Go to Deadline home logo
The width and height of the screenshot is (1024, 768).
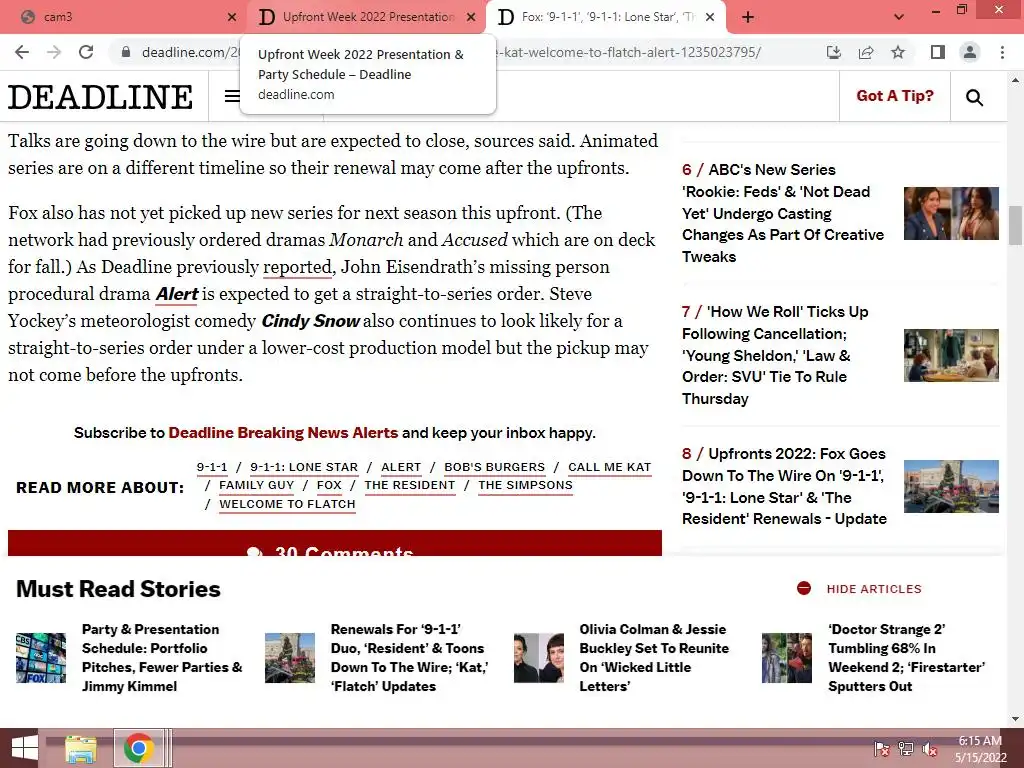(101, 97)
